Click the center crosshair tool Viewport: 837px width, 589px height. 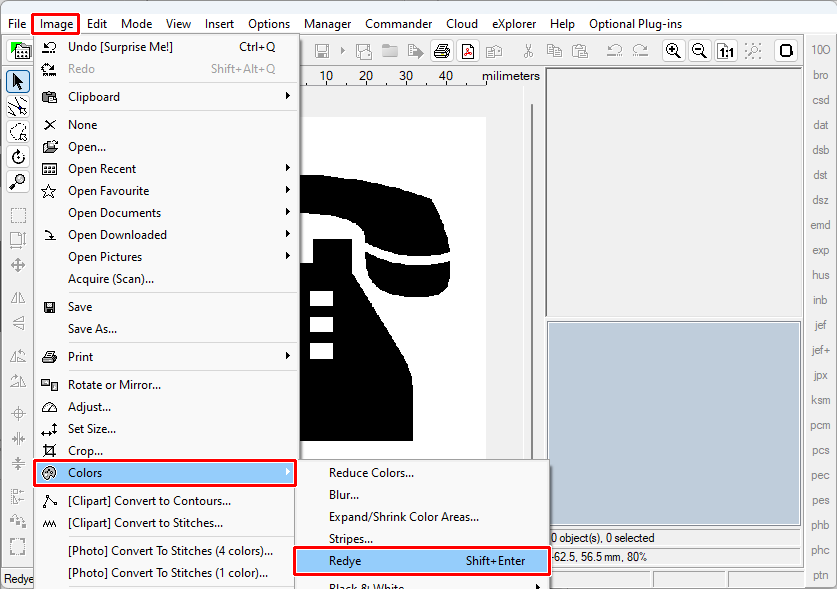click(x=18, y=413)
